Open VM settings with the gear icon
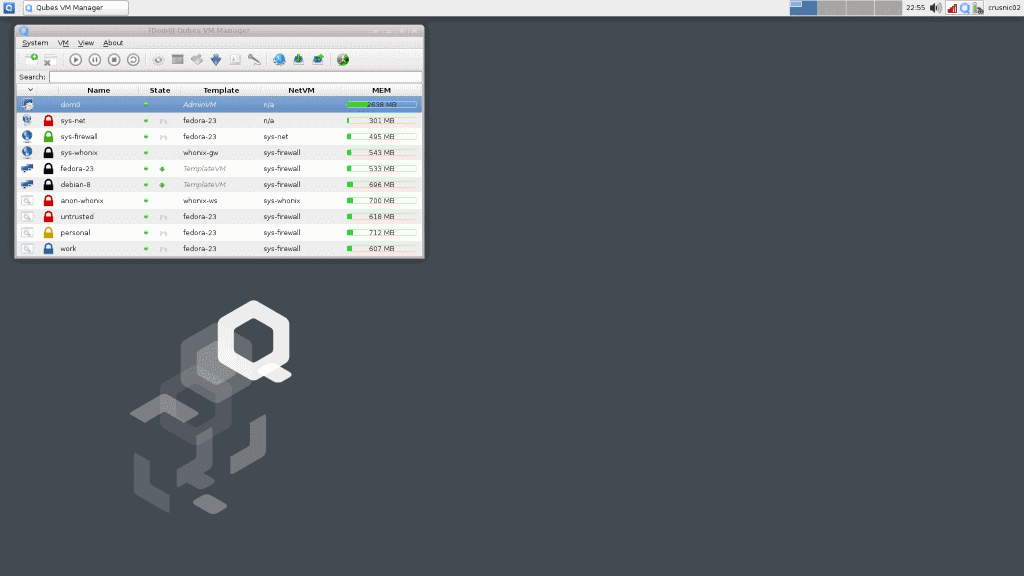 (x=158, y=59)
